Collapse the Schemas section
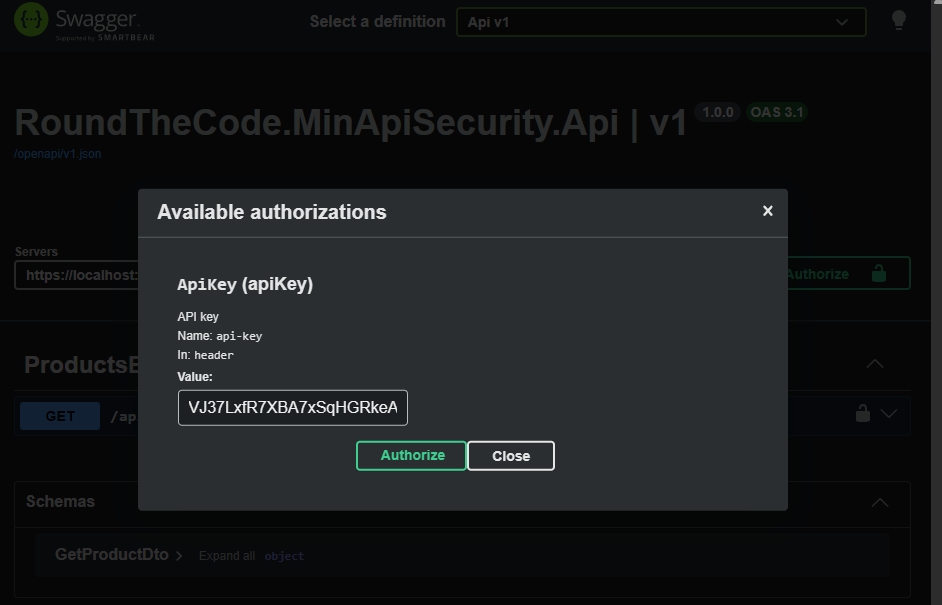The image size is (942, 605). 878,501
